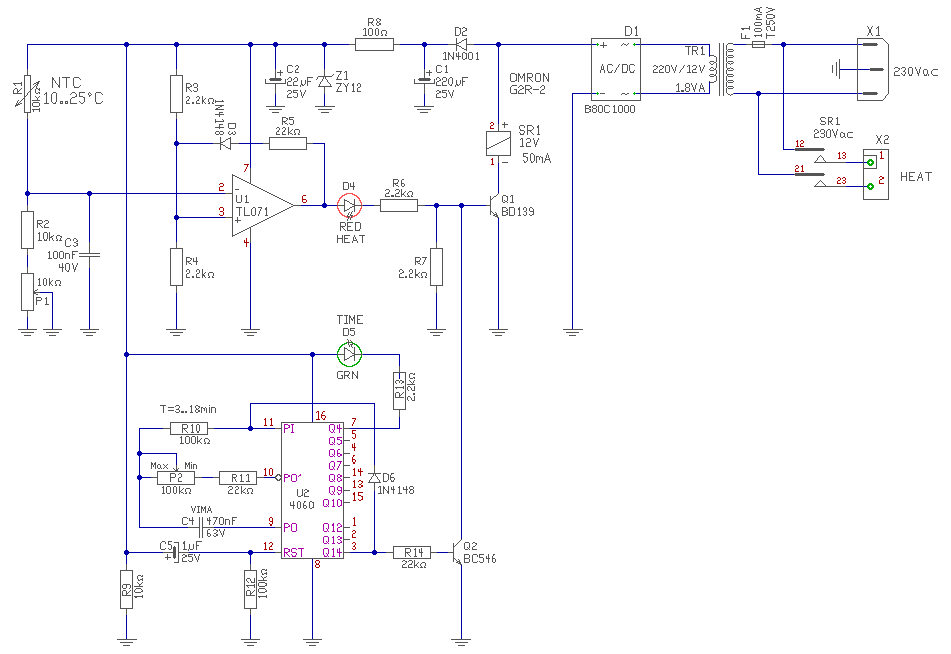
Task: Select the U2 4060 counter IC
Action: (x=312, y=490)
